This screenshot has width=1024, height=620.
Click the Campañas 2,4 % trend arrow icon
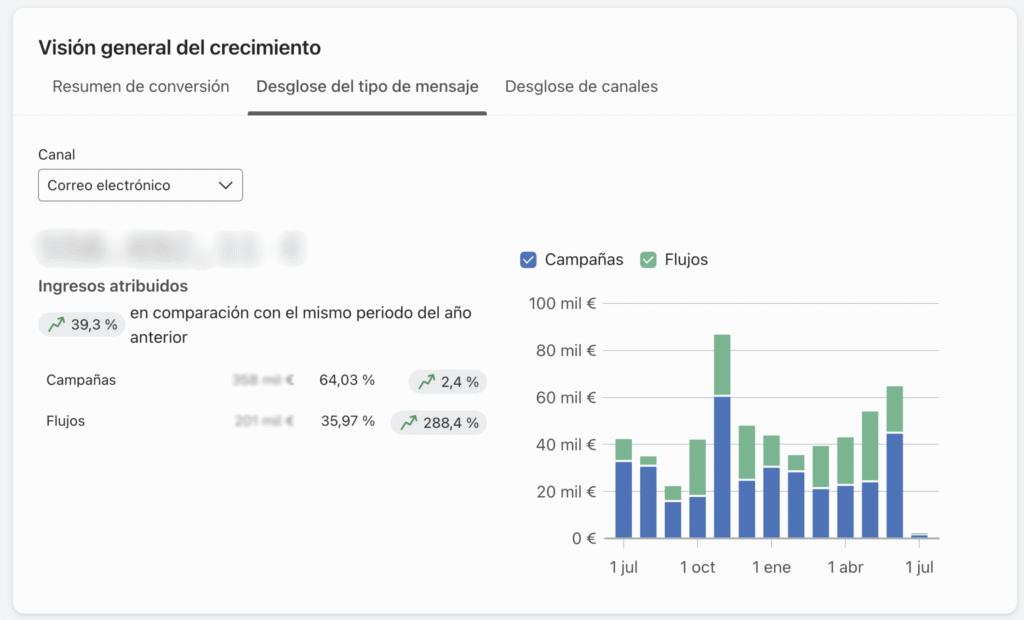coord(427,381)
